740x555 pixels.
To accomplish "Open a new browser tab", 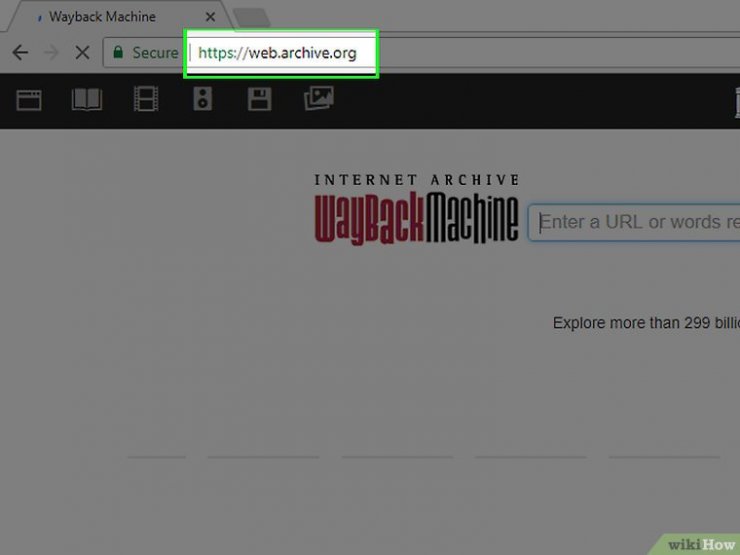I will [252, 18].
